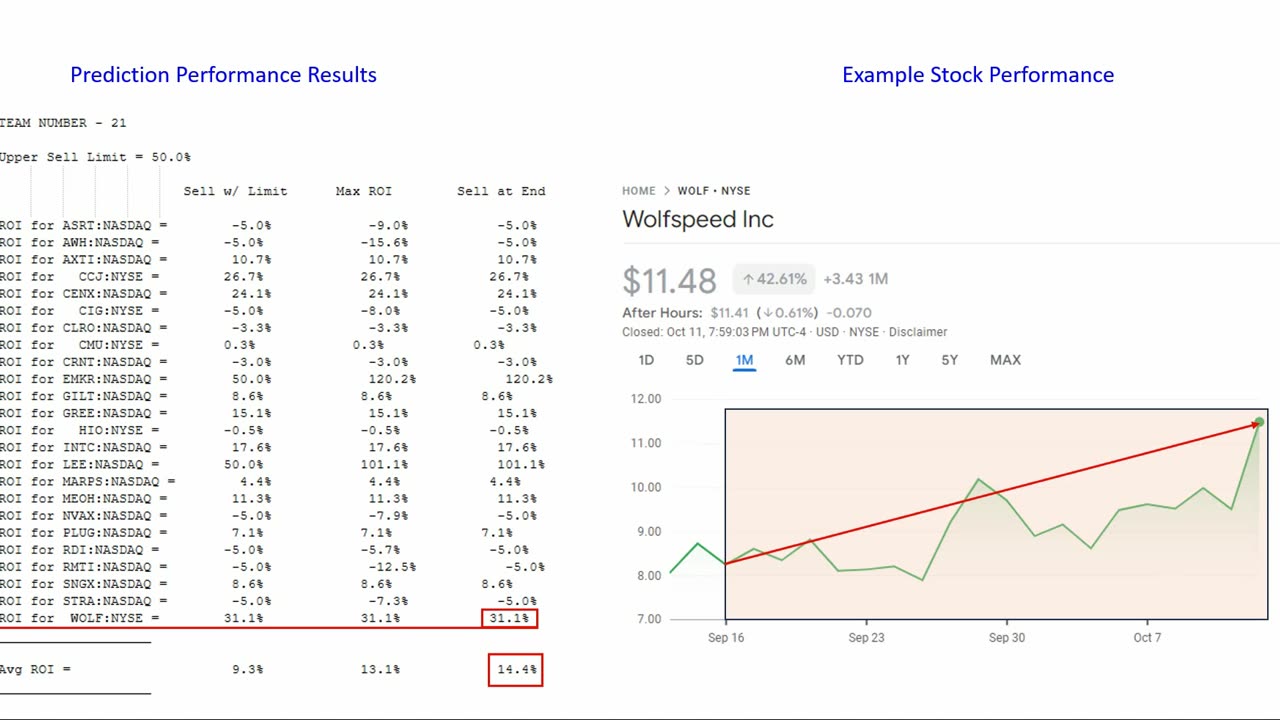Click the ROI for INTC:NASDAQ row label
1280x720 pixels.
pos(84,447)
